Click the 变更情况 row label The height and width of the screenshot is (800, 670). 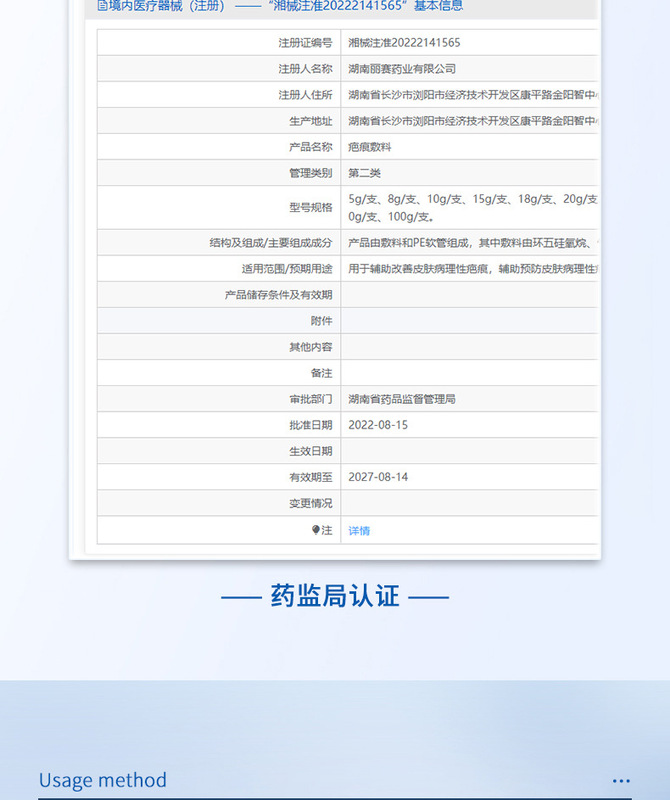(x=311, y=504)
